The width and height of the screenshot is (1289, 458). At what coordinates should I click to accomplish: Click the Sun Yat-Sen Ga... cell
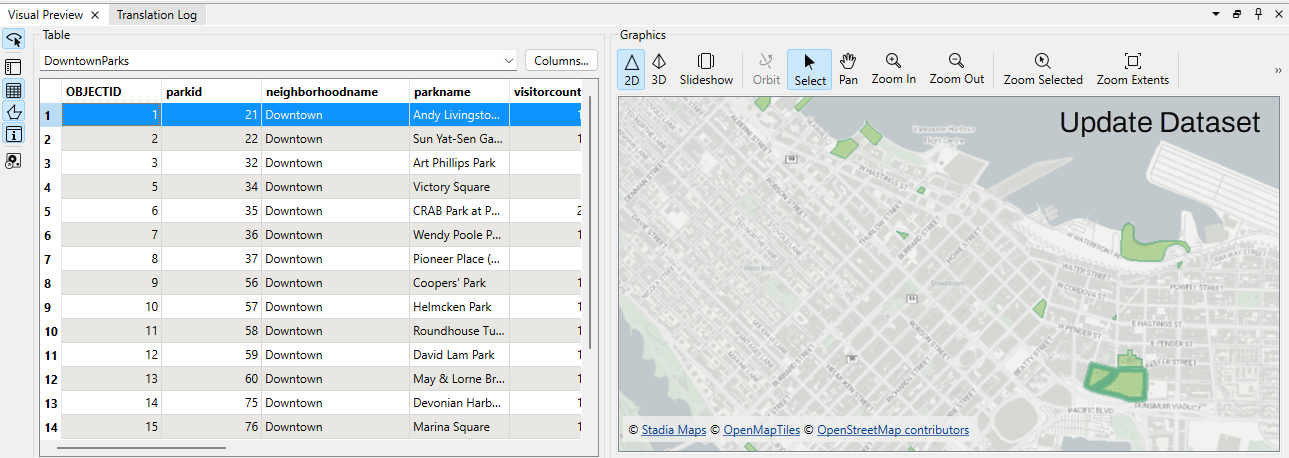click(459, 139)
